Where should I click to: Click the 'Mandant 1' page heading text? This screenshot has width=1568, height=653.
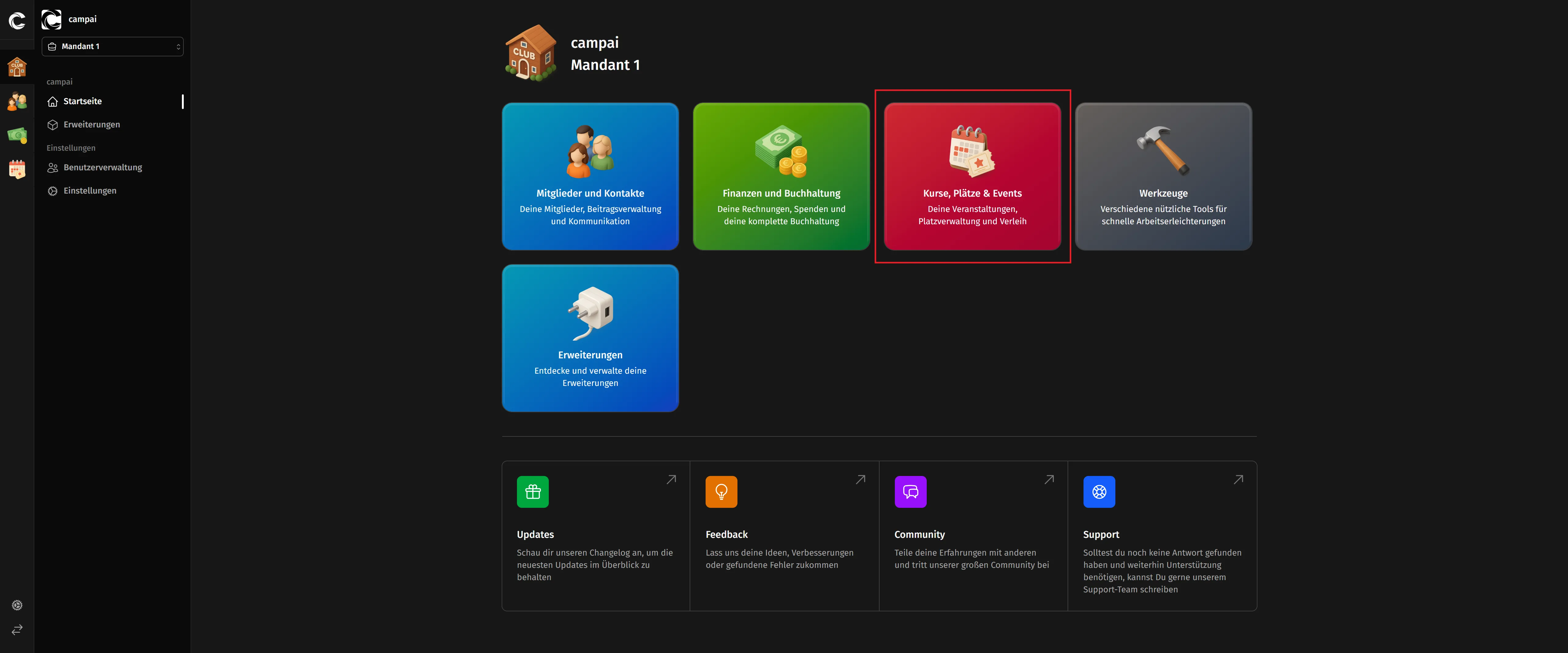click(x=605, y=65)
